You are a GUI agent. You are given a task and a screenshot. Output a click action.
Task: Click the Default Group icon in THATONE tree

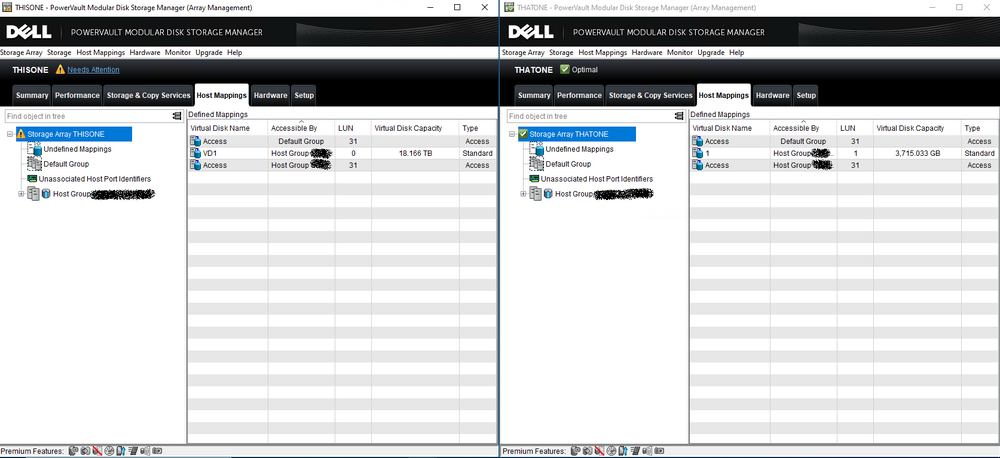pyautogui.click(x=536, y=164)
